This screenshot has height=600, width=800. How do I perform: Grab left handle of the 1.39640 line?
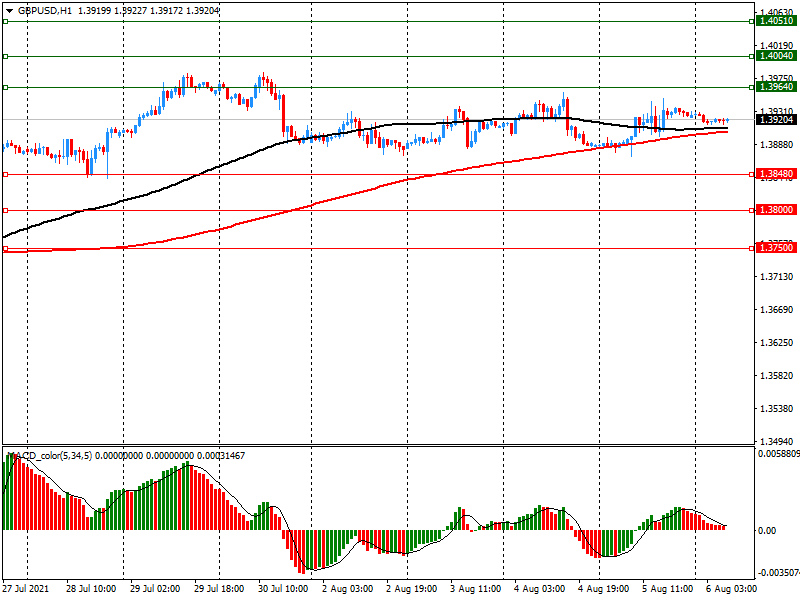(x=5, y=87)
